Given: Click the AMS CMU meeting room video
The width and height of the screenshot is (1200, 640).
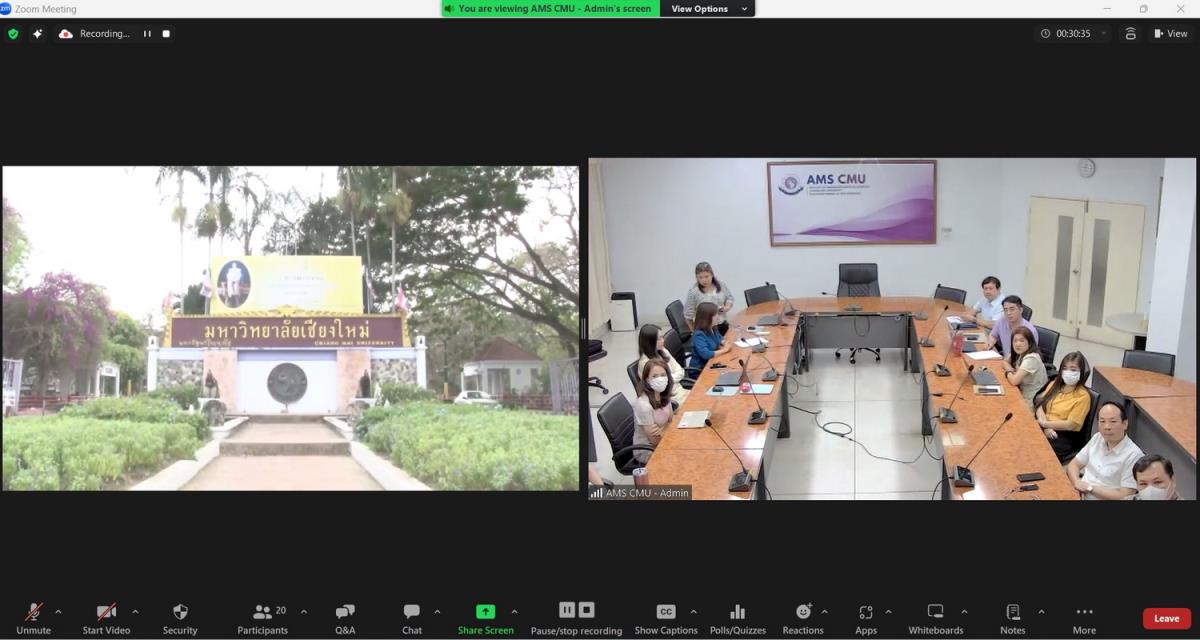Looking at the screenshot, I should tap(892, 328).
